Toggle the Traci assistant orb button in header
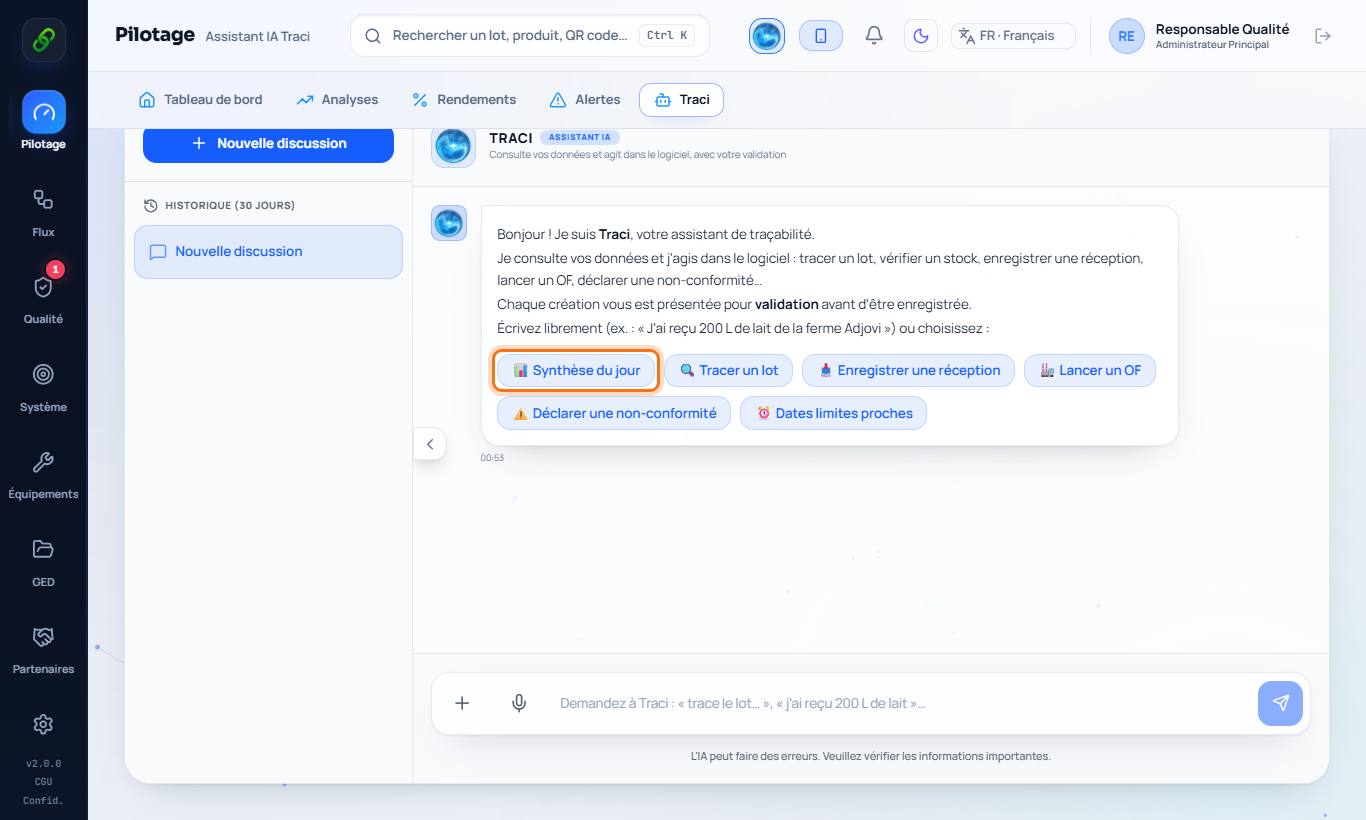 (767, 36)
